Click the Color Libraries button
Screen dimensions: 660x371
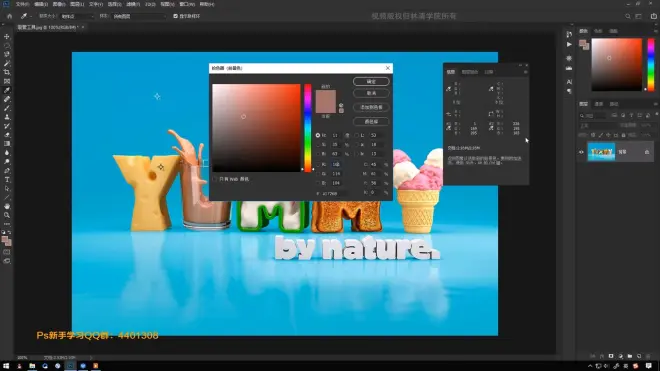coord(371,122)
